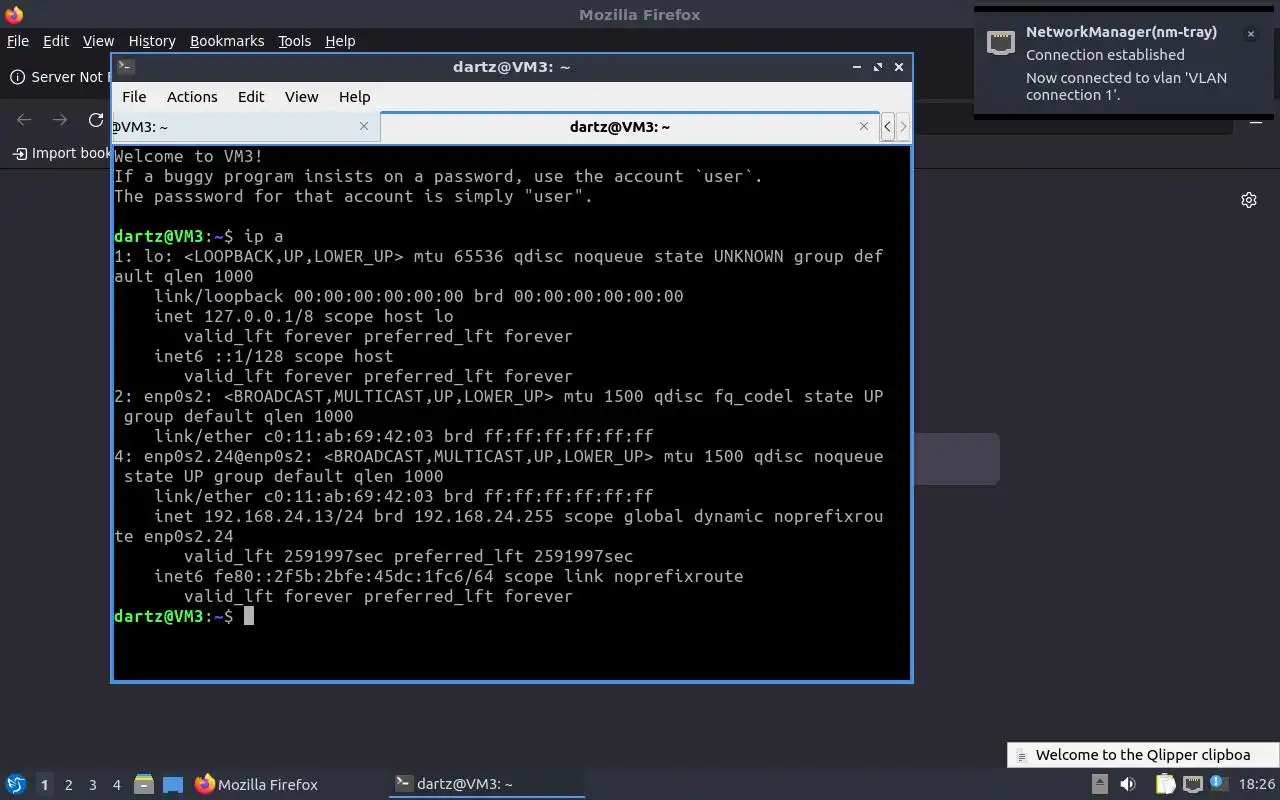Click the Firefox logo in title bar
Image resolution: width=1280 pixels, height=800 pixels.
[x=14, y=14]
